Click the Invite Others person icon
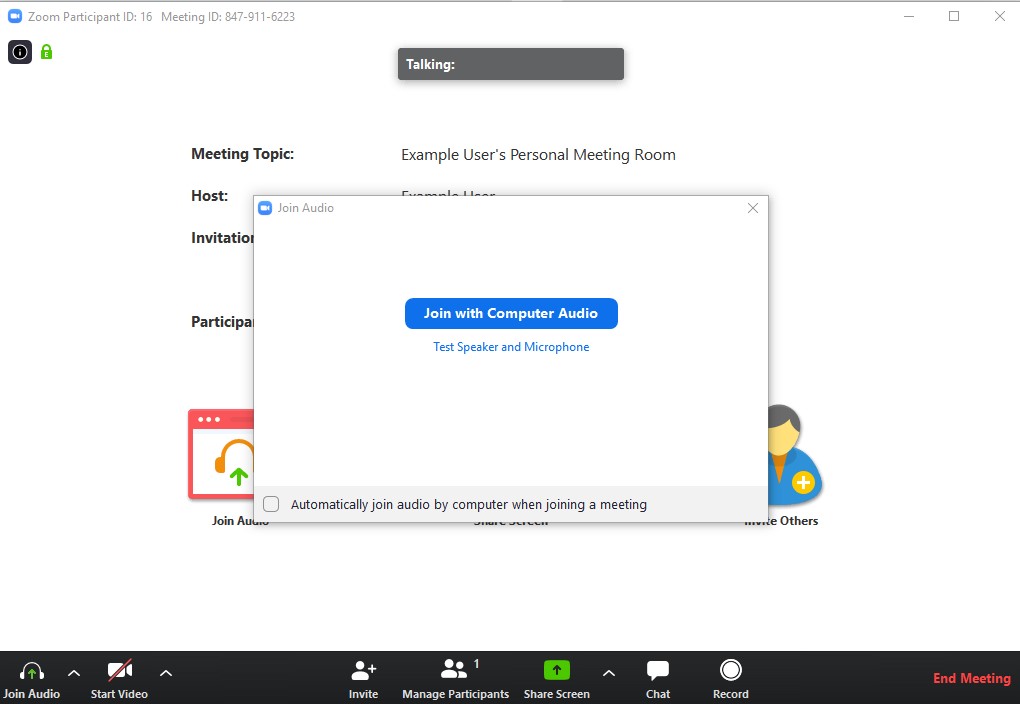This screenshot has width=1020, height=704. (795, 455)
